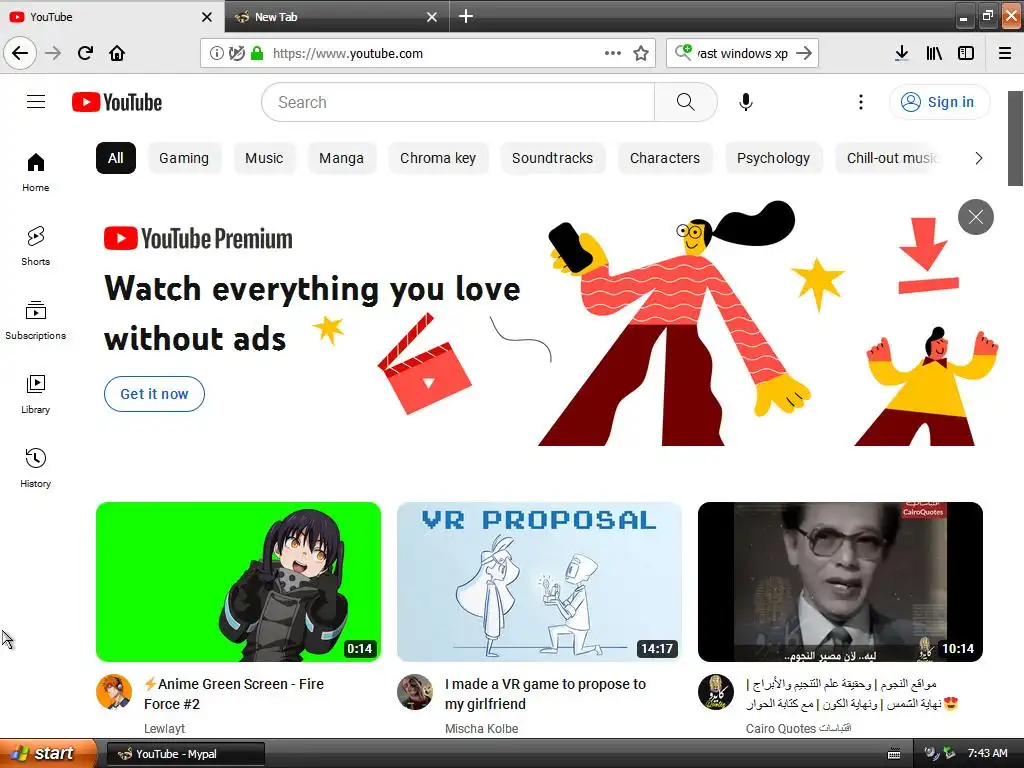Filter by the Manga chip

click(x=342, y=158)
